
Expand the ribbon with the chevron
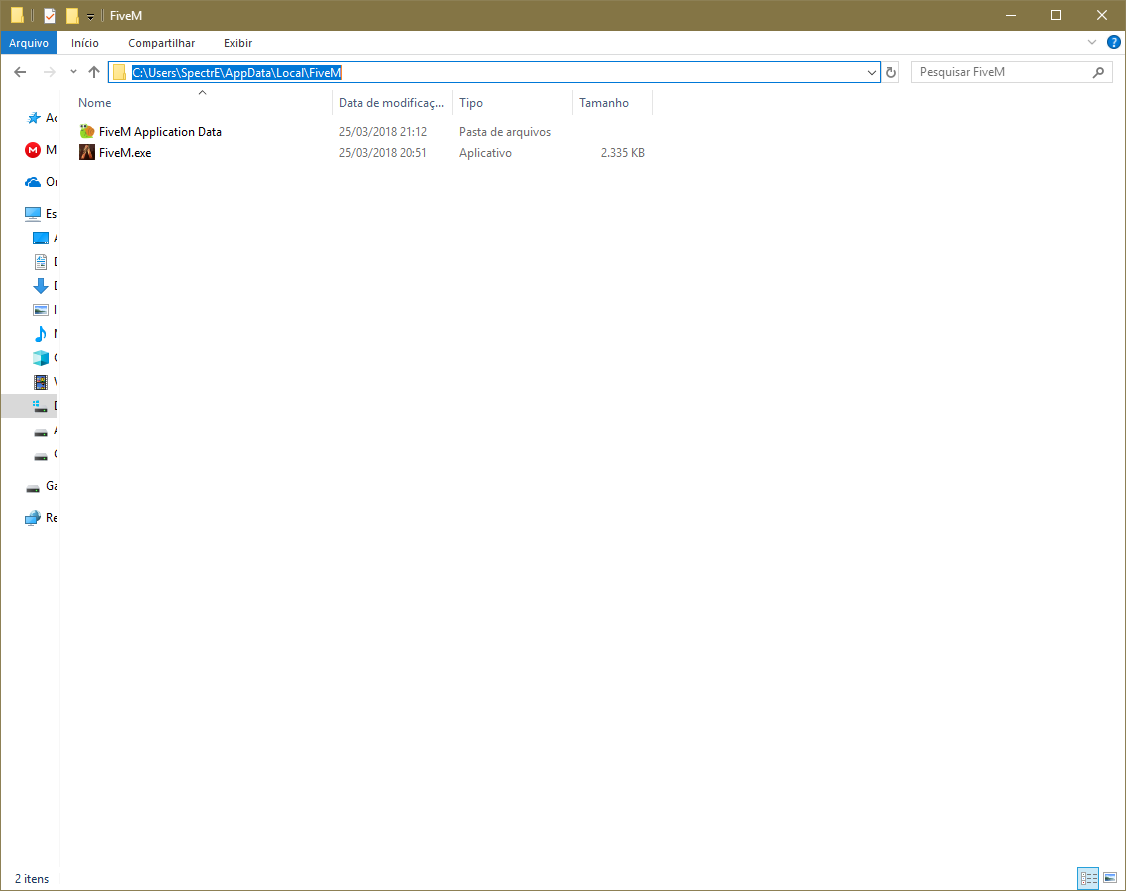pyautogui.click(x=1092, y=42)
